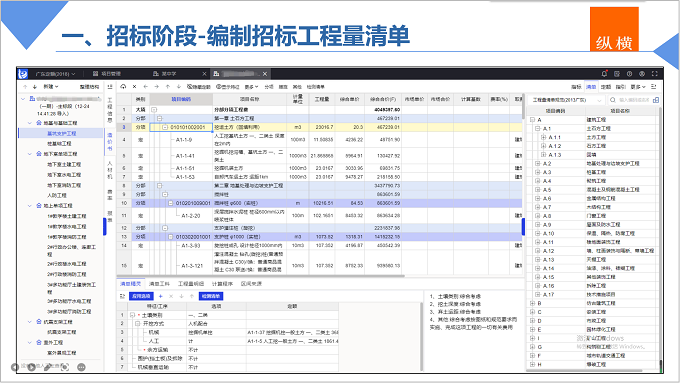
Task: Click the grey X icon in bottom panel toolbar
Action: click(x=171, y=296)
